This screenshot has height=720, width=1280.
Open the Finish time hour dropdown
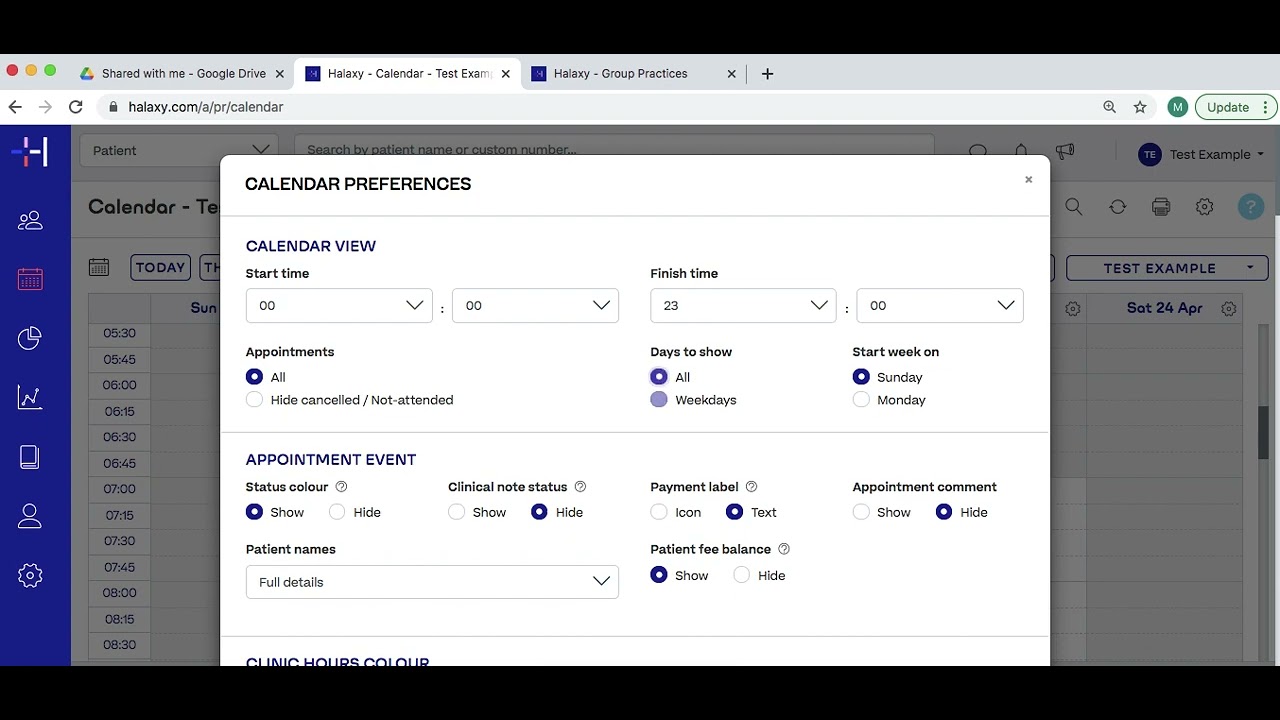tap(743, 306)
